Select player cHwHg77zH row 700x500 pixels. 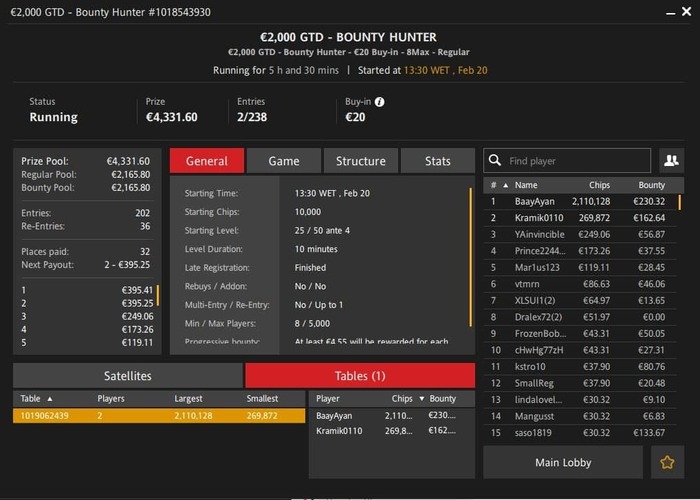coord(580,350)
